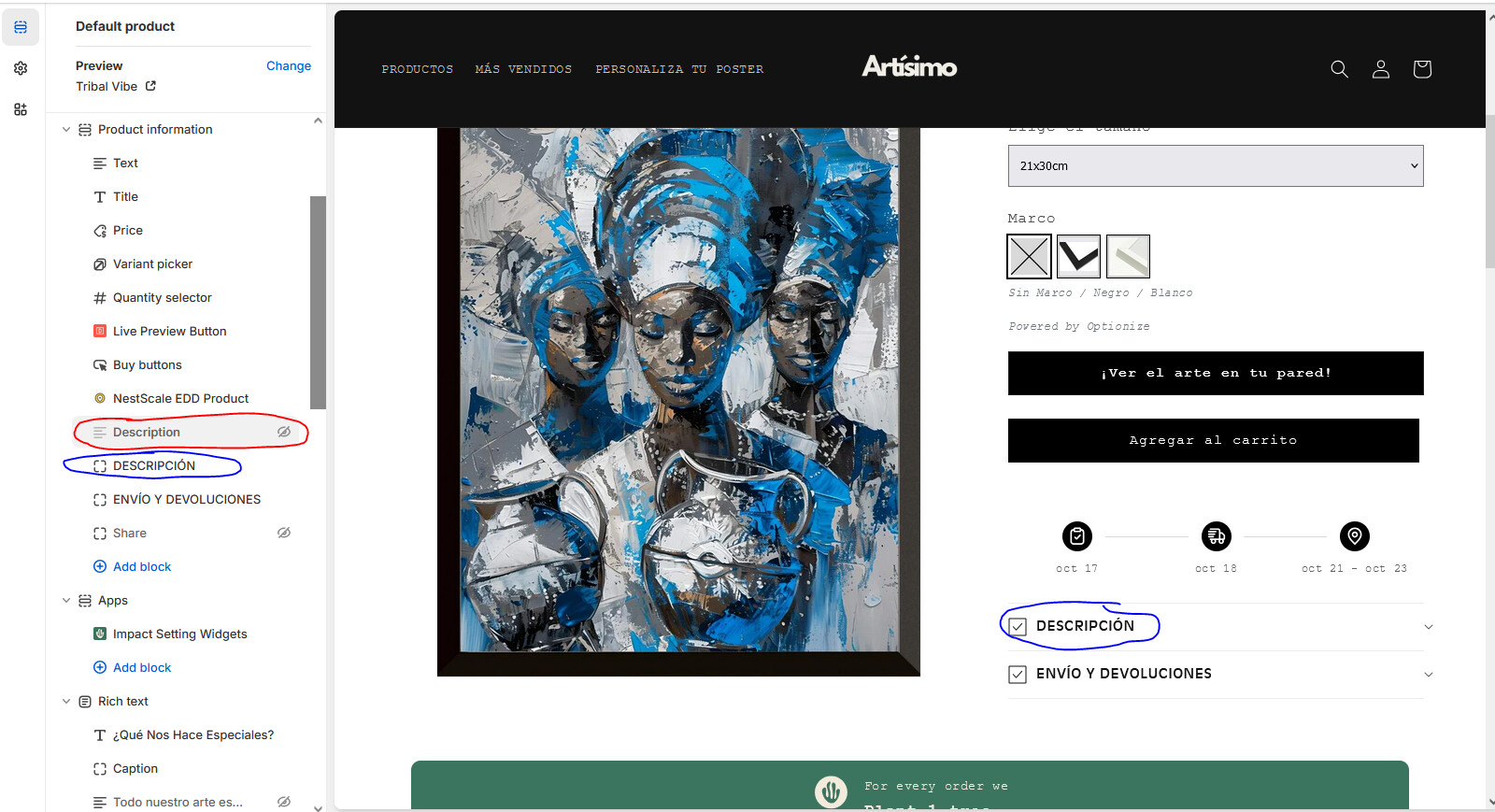Viewport: 1495px width, 812px height.
Task: Show the hidden Share block
Action: (284, 533)
